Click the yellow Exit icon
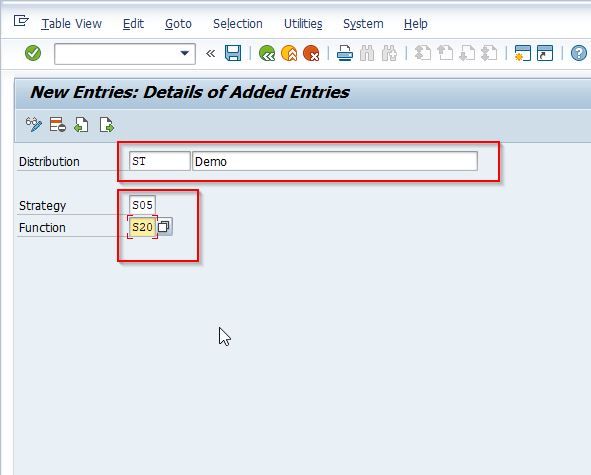591x475 pixels. pyautogui.click(x=289, y=53)
